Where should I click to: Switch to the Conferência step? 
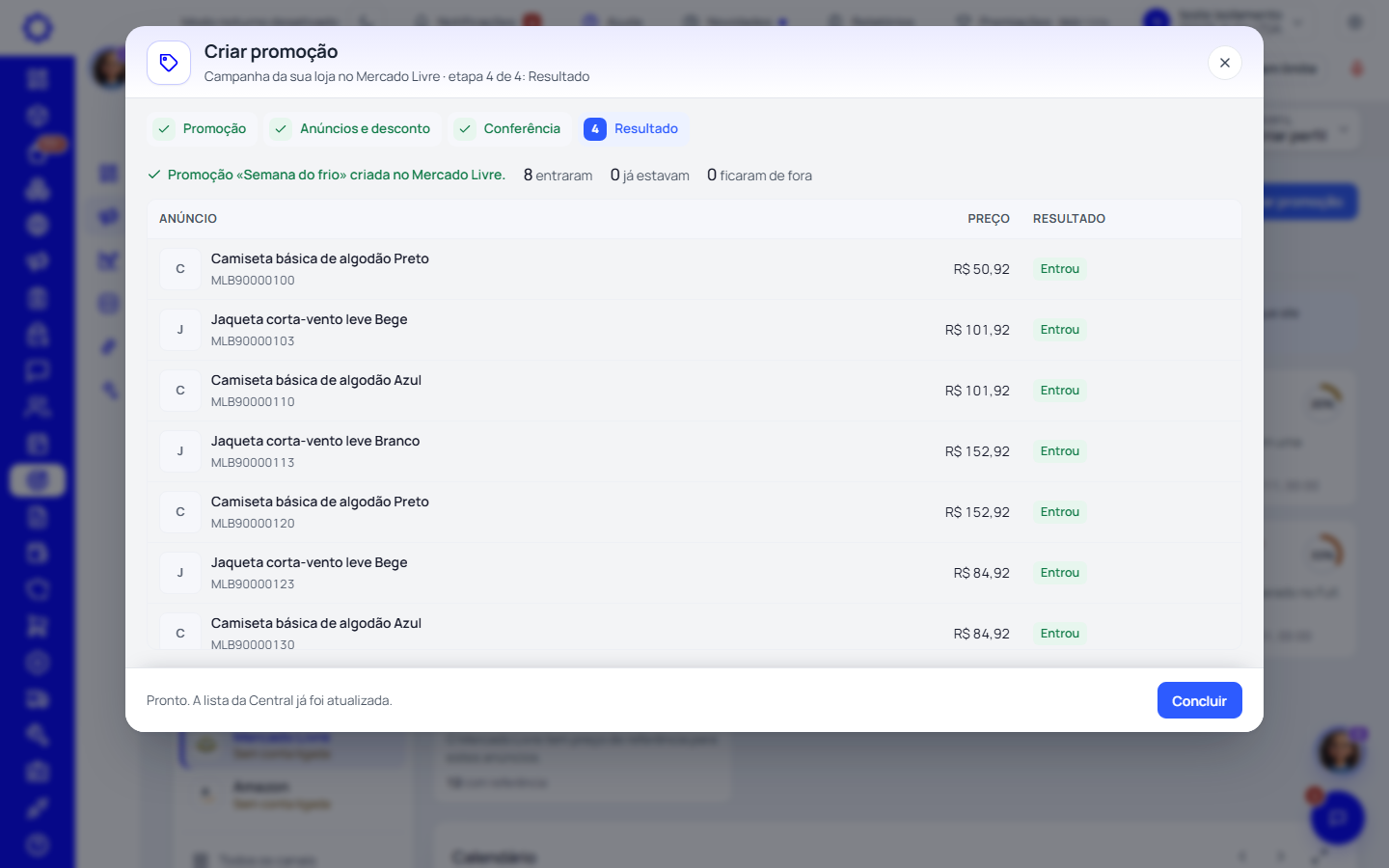click(509, 129)
